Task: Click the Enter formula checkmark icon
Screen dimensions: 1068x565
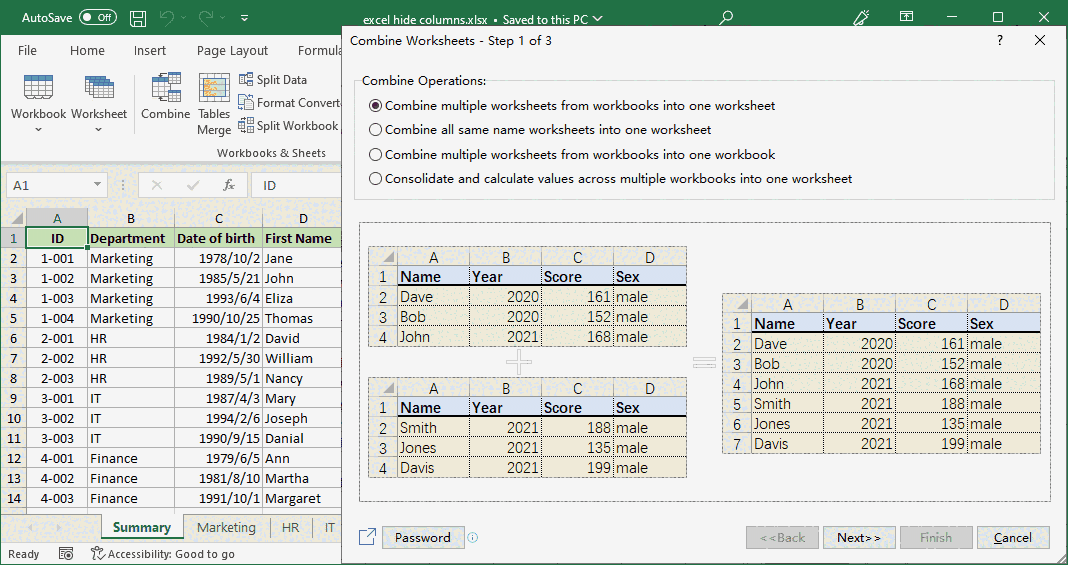Action: (193, 185)
